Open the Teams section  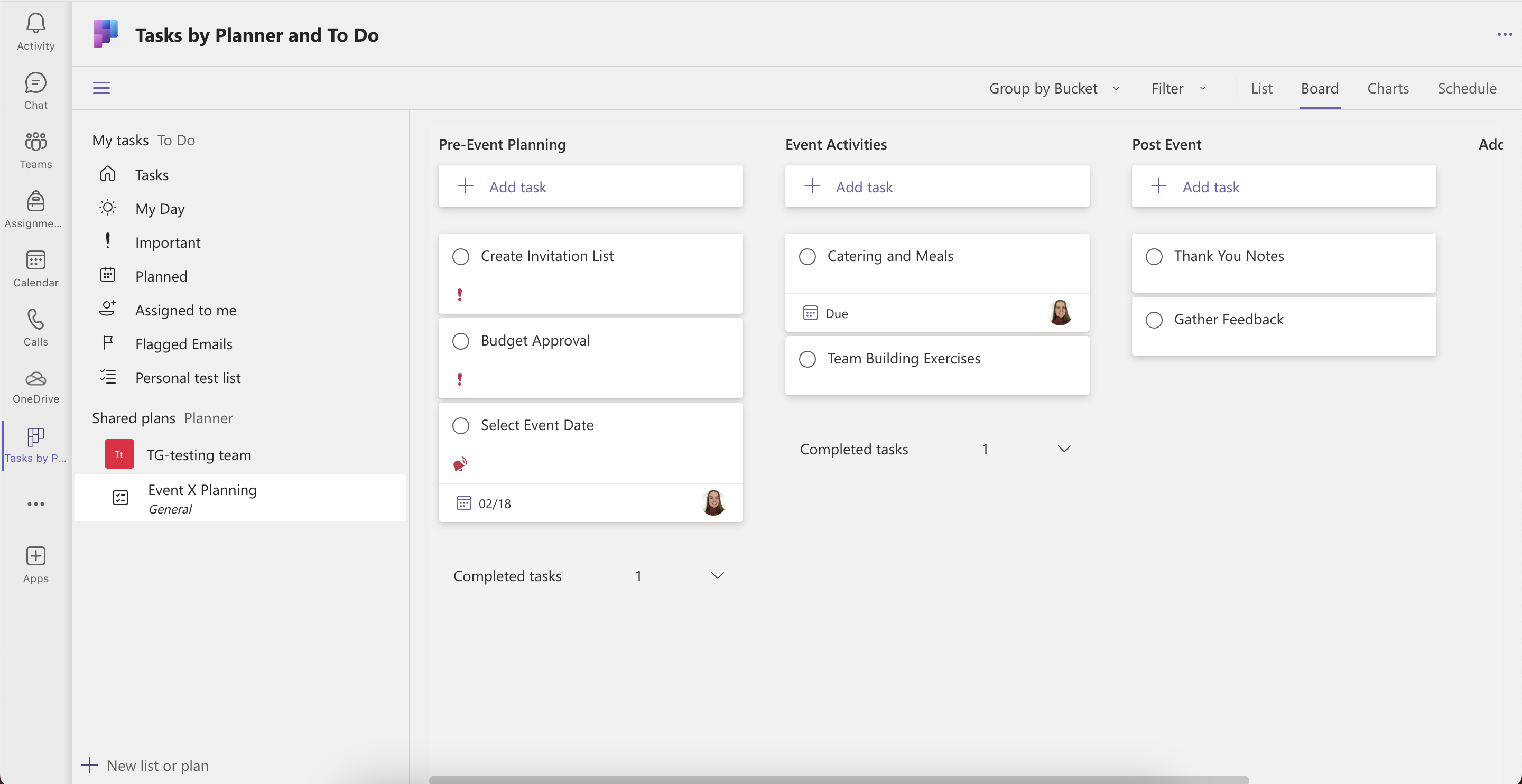point(35,150)
